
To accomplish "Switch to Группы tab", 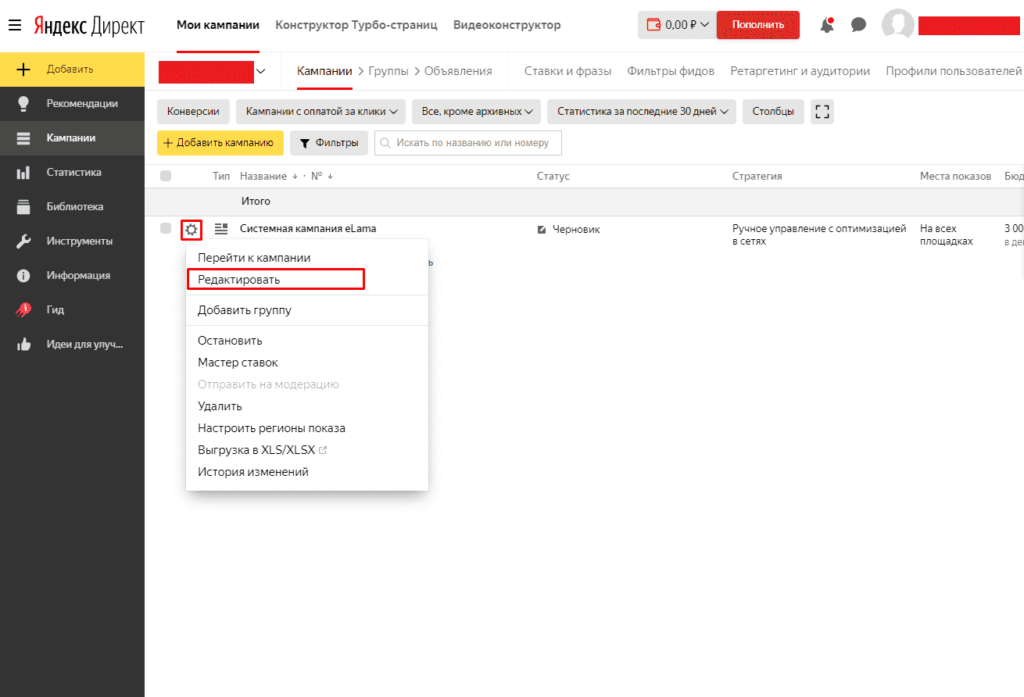I will 388,71.
